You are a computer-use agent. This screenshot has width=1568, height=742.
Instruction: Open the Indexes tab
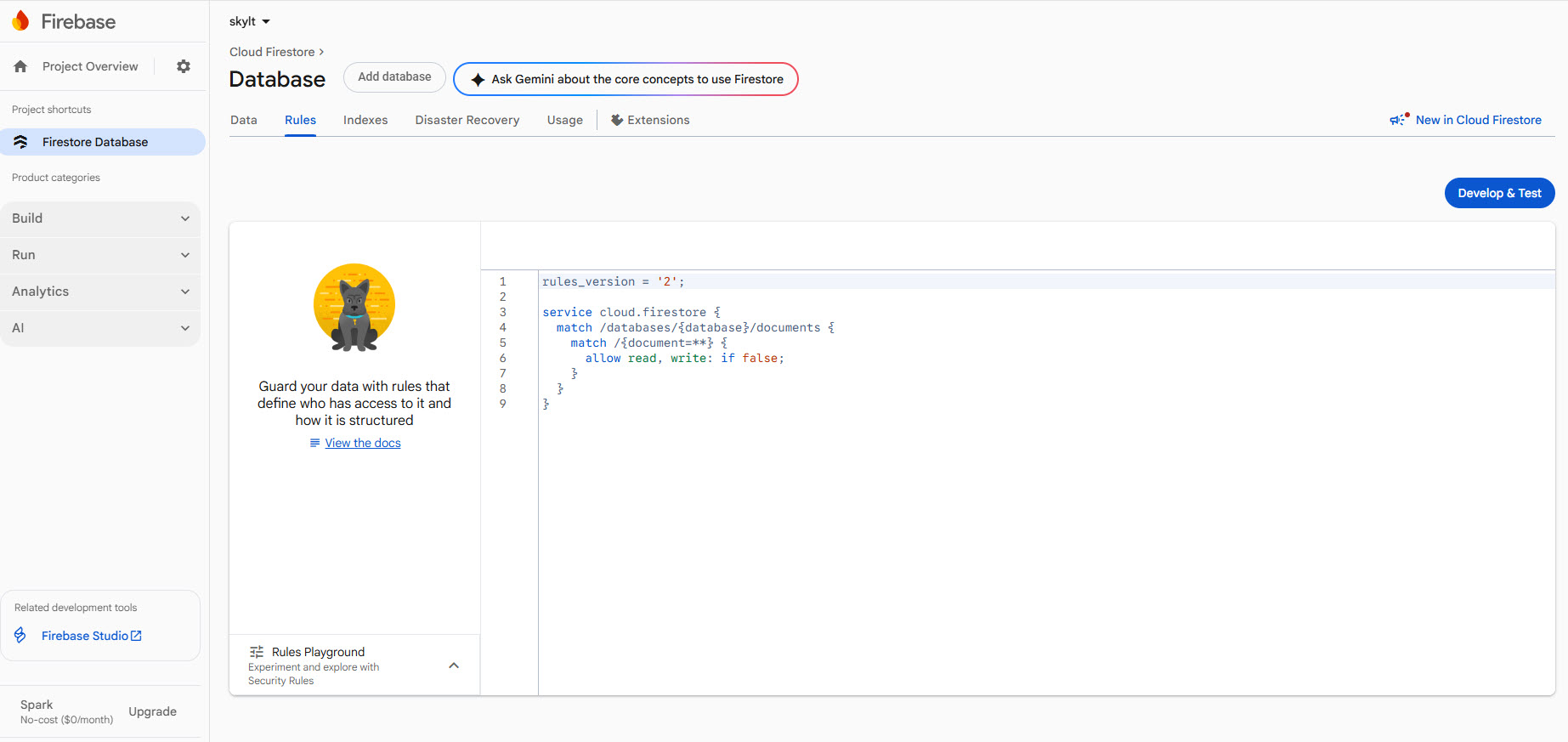pyautogui.click(x=365, y=120)
